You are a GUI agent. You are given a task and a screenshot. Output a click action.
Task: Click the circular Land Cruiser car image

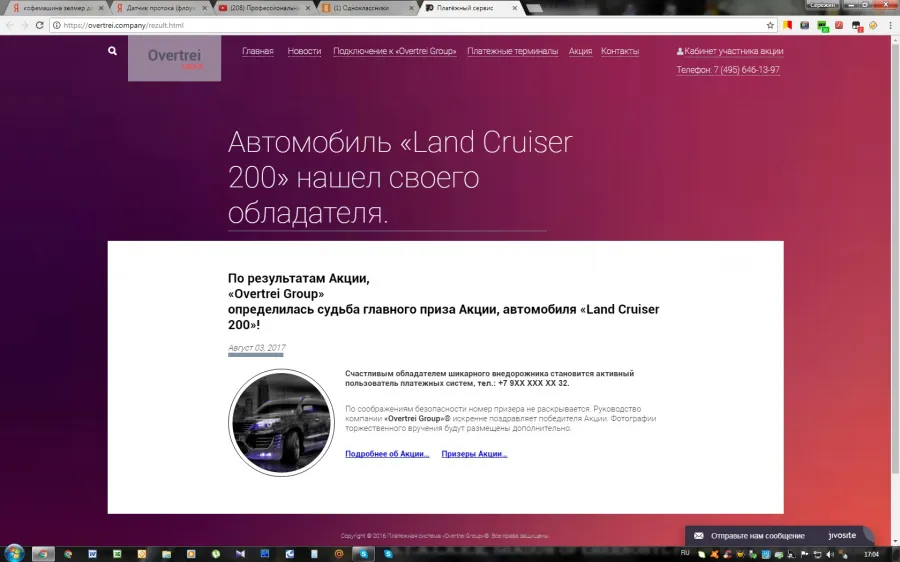[x=281, y=423]
